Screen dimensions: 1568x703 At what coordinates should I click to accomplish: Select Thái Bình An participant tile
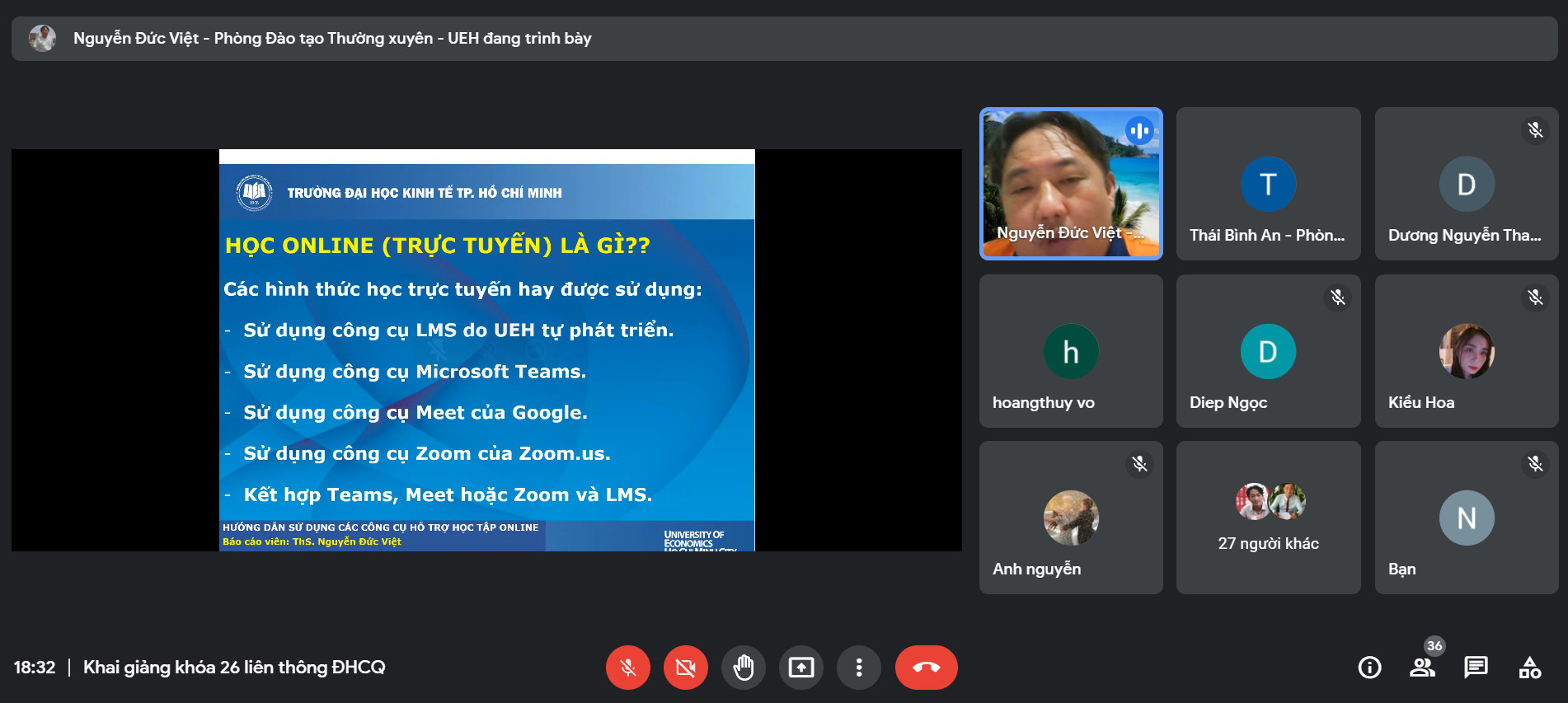(x=1269, y=184)
